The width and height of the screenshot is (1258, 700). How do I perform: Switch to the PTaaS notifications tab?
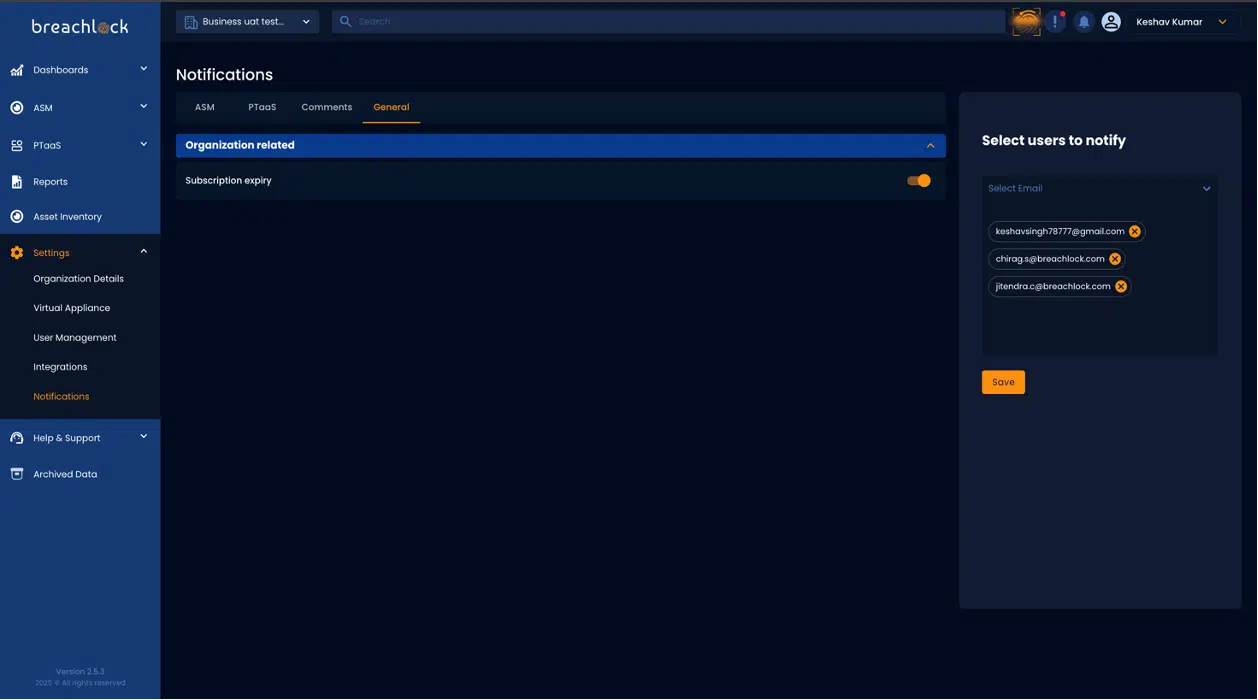click(262, 107)
